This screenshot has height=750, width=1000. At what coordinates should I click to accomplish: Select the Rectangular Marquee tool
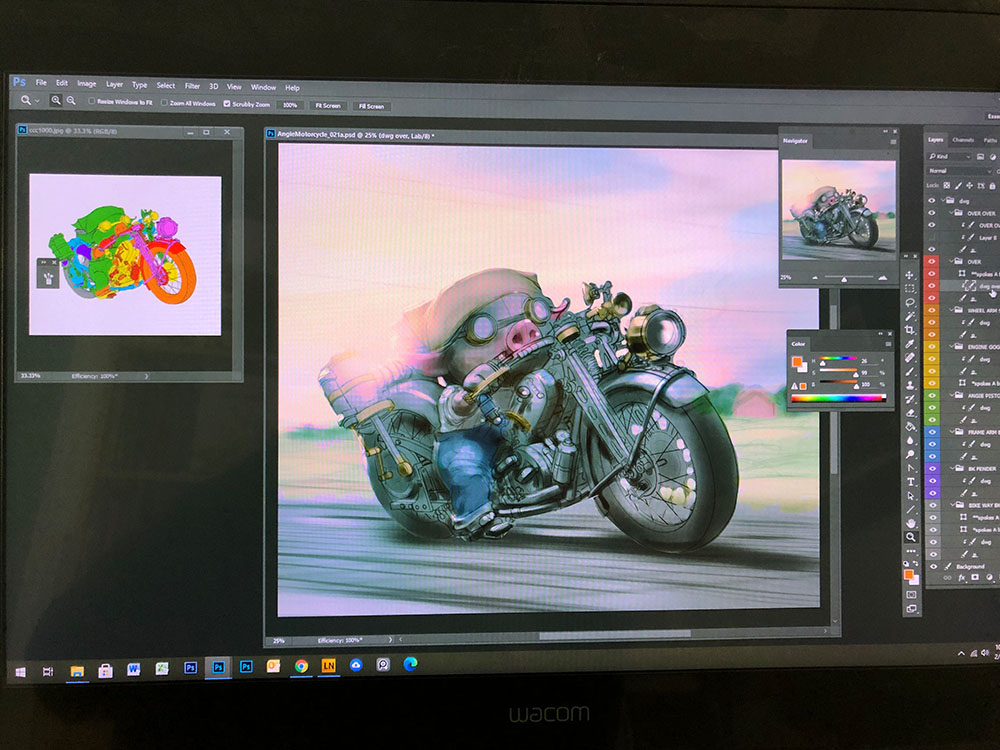(909, 288)
